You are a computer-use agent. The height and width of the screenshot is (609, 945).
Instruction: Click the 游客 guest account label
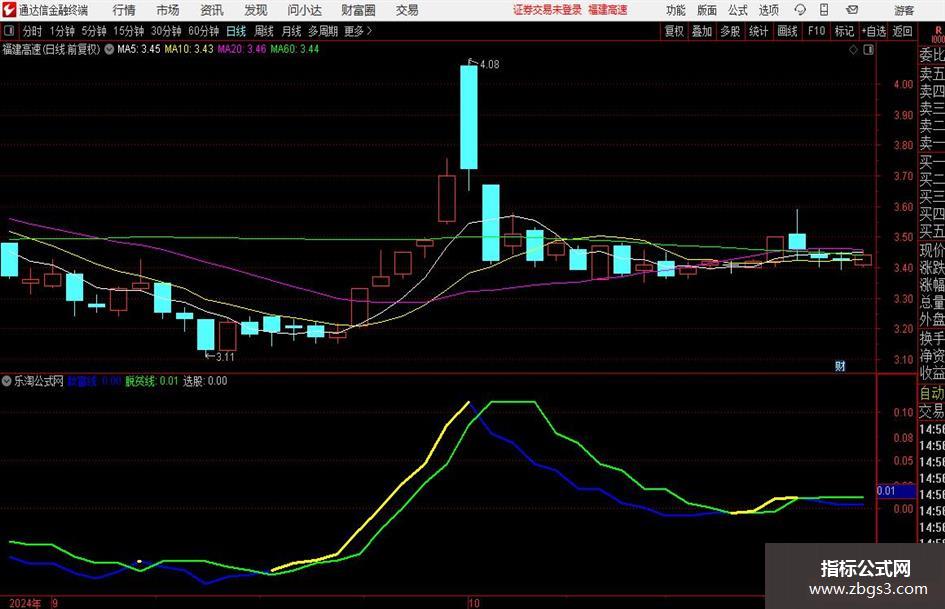[903, 10]
